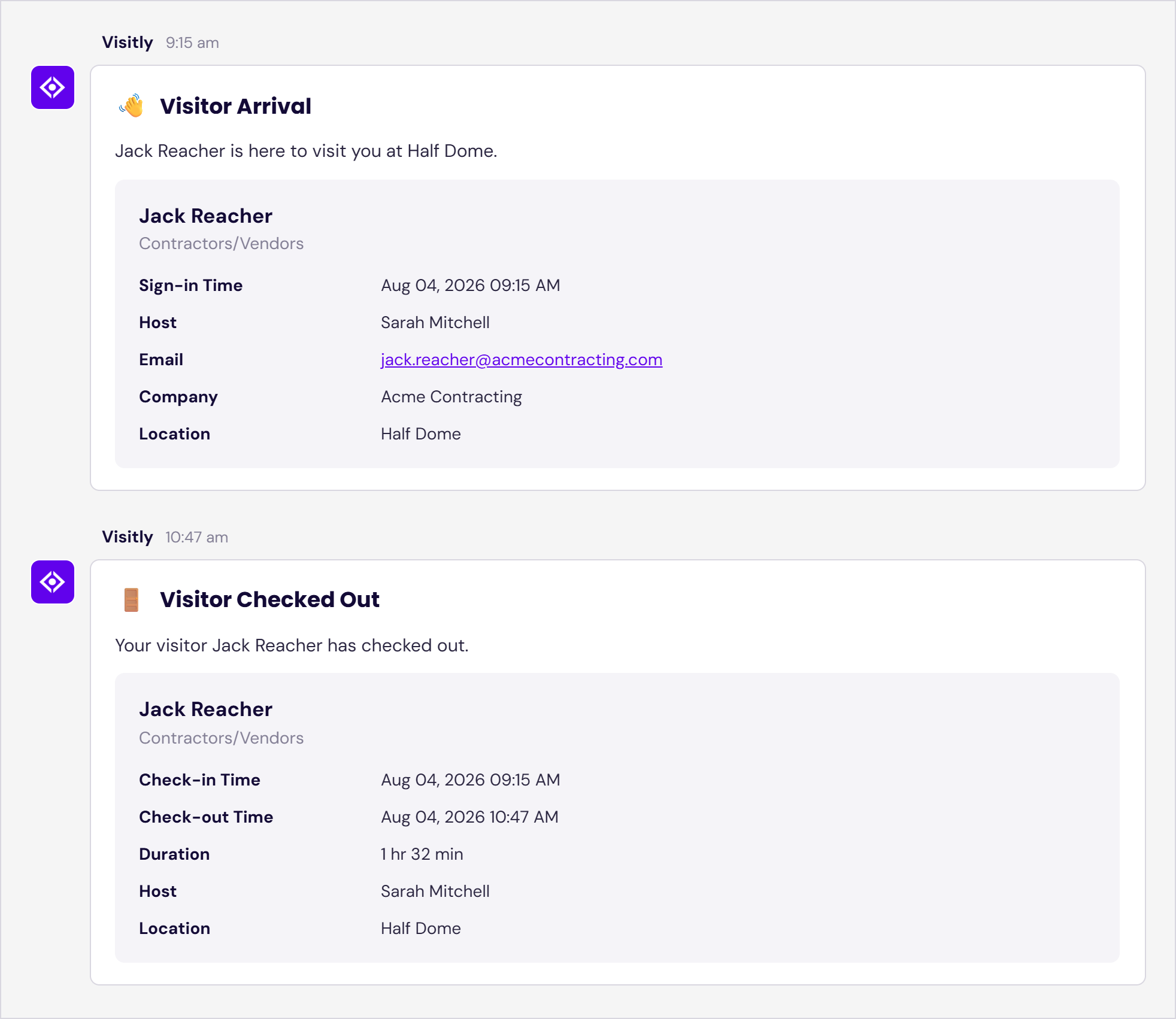Click 'Your visitor Jack Reacher has checked out' sentence
1176x1019 pixels.
[x=292, y=645]
